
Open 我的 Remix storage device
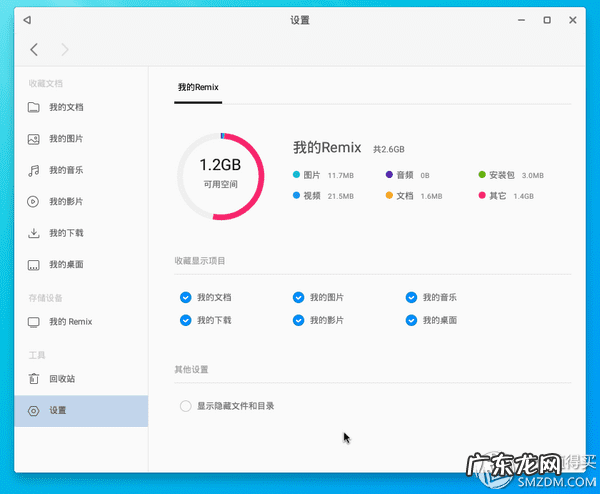70,322
